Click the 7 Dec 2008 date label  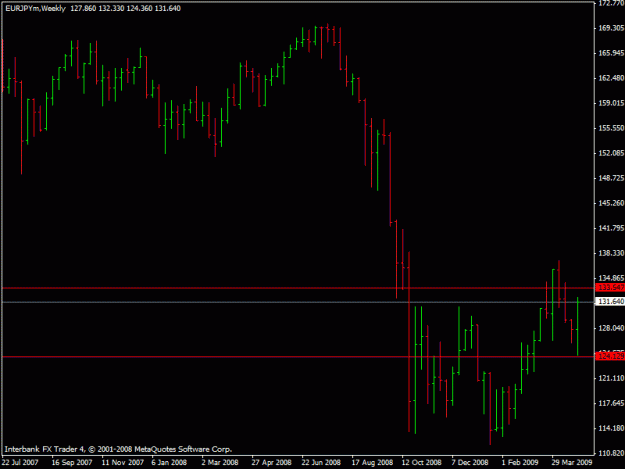coord(470,462)
